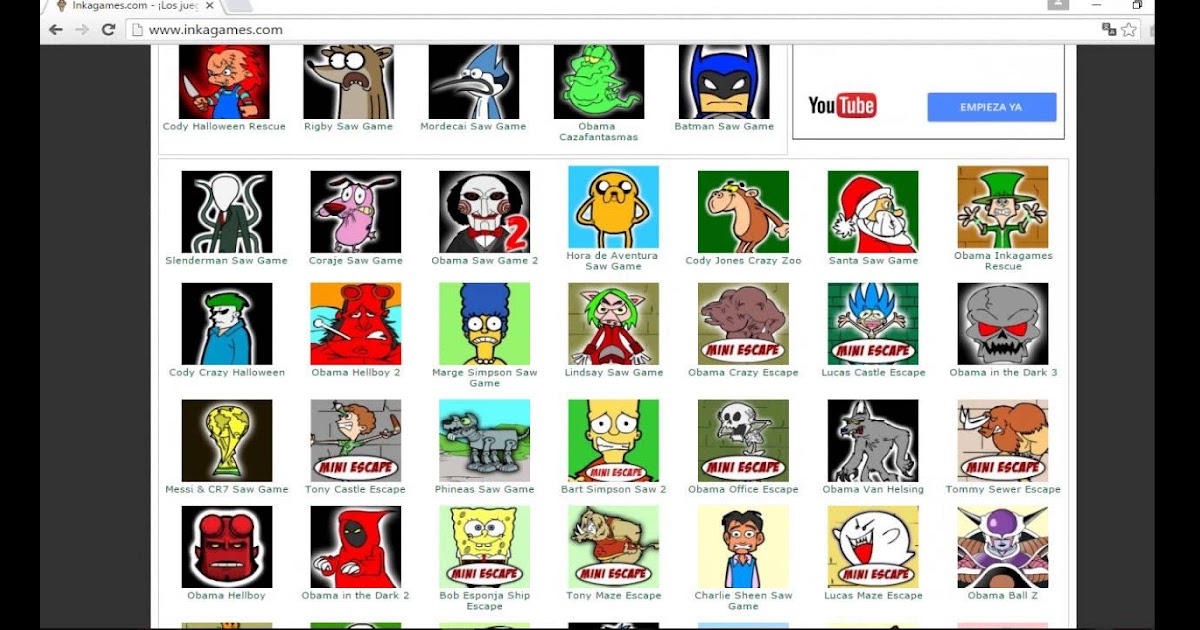The height and width of the screenshot is (630, 1200).
Task: Open the Batman Saw Game icon
Action: pyautogui.click(x=724, y=82)
